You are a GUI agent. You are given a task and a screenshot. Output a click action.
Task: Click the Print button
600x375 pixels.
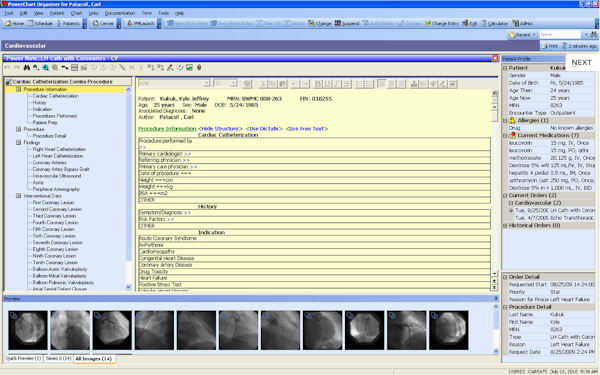pyautogui.click(x=550, y=46)
